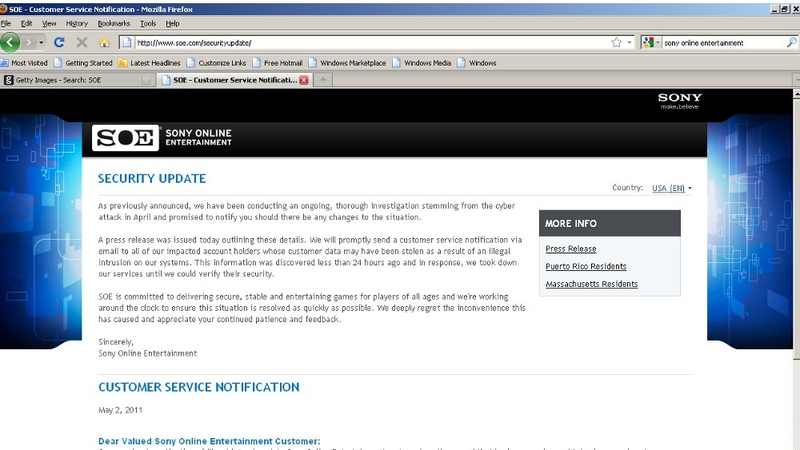This screenshot has height=450, width=800.
Task: Open the Windows Marketplace bookmark
Action: [347, 63]
